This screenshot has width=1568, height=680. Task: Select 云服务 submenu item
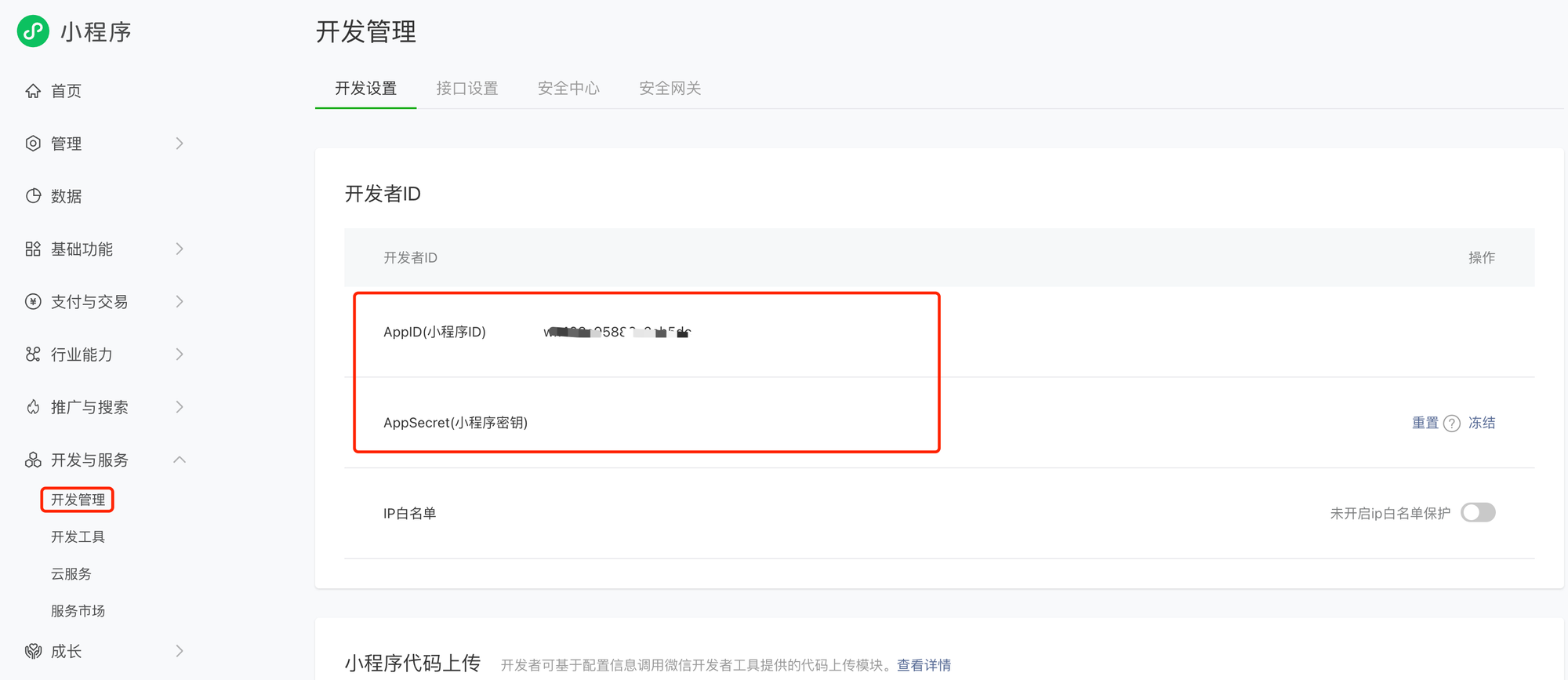tap(71, 574)
